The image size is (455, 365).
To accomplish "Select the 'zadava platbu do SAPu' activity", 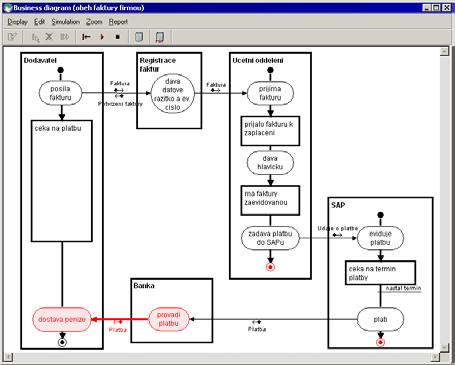I will pyautogui.click(x=270, y=238).
